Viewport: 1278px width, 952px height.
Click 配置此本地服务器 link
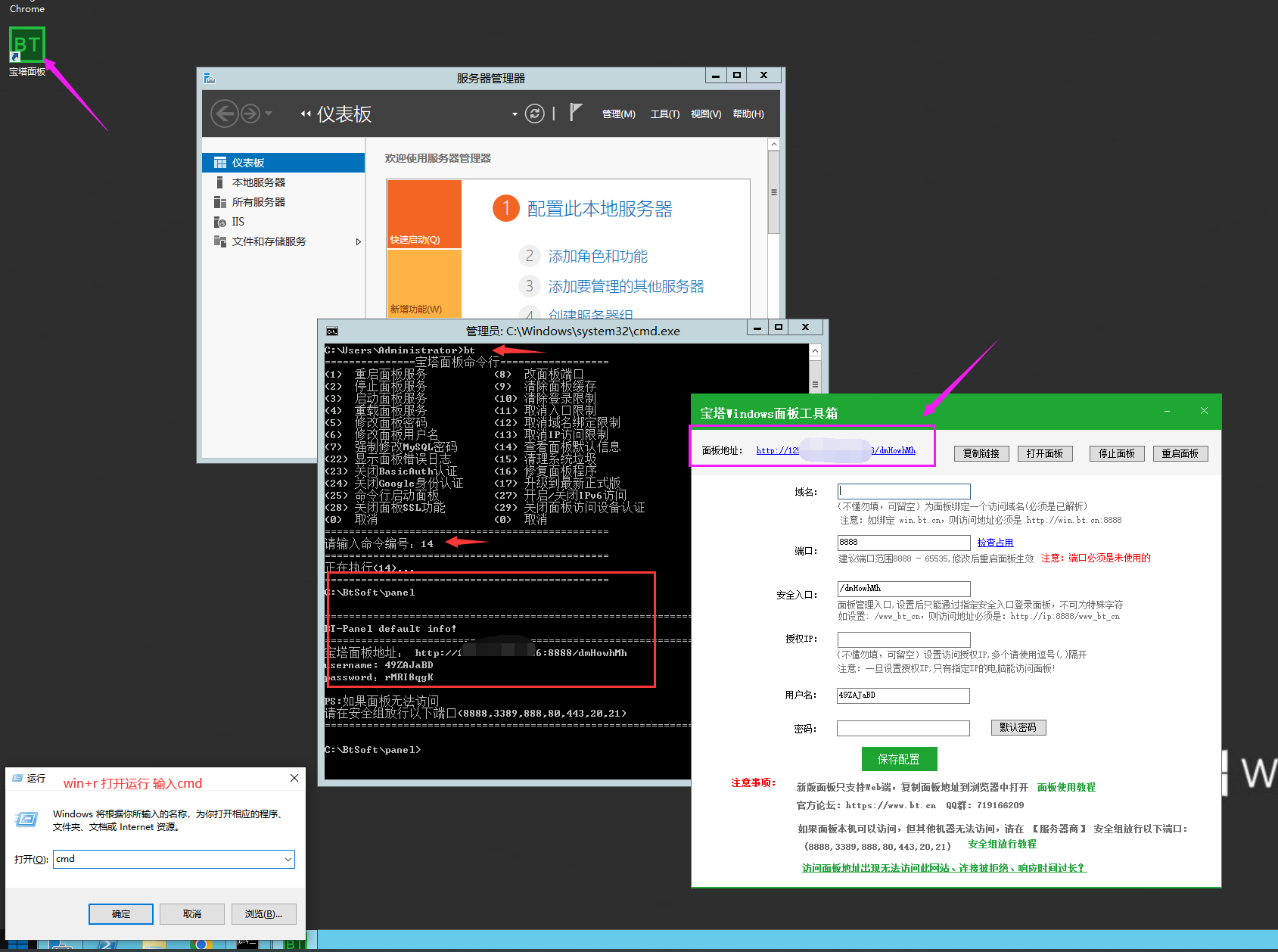[x=599, y=209]
